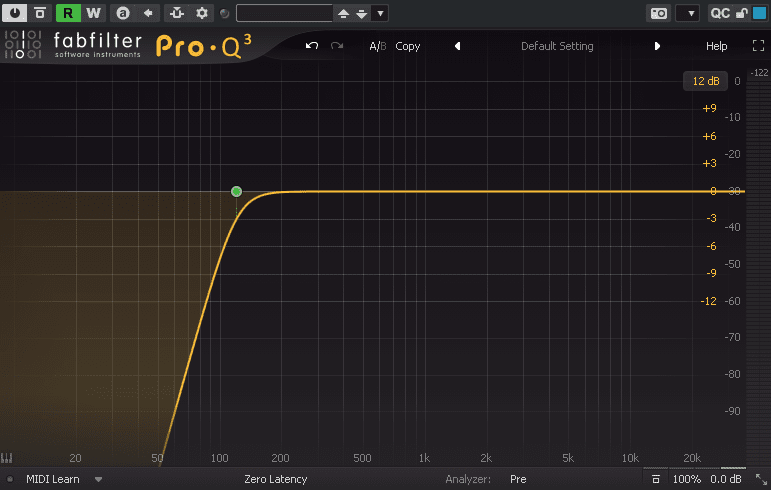This screenshot has height=490, width=771.
Task: Click the camera snapshot icon
Action: 658,13
